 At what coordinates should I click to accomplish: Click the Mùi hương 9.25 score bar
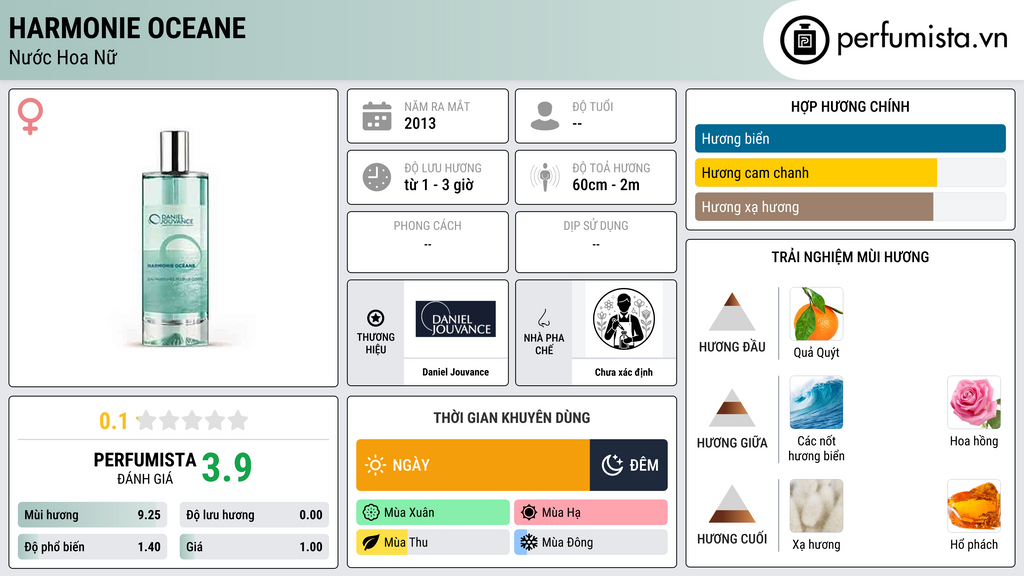click(93, 515)
